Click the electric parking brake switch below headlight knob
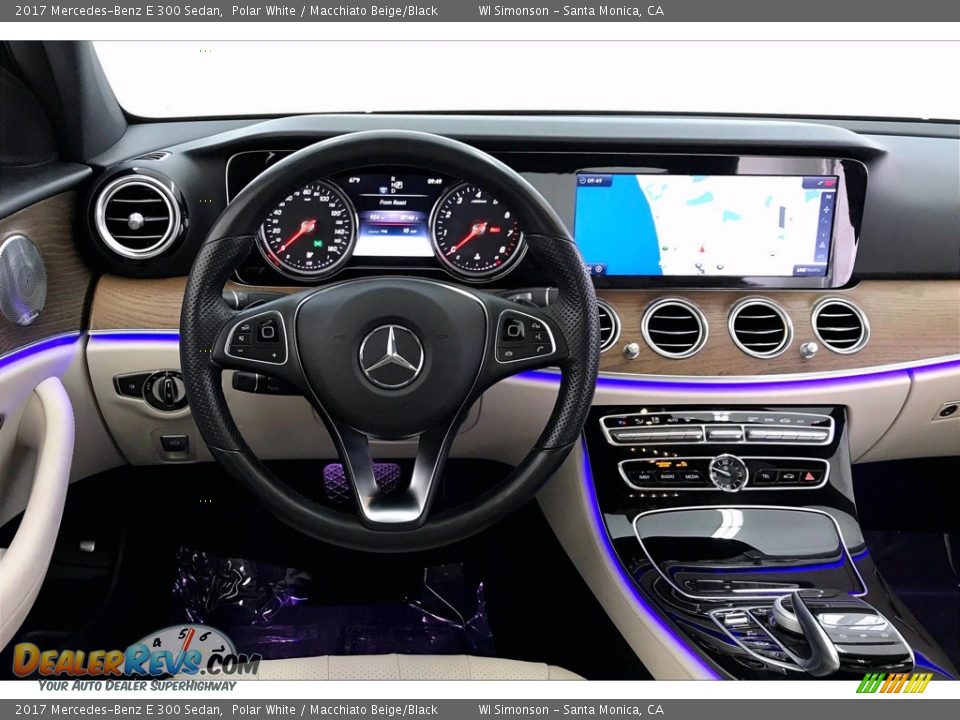 click(174, 442)
